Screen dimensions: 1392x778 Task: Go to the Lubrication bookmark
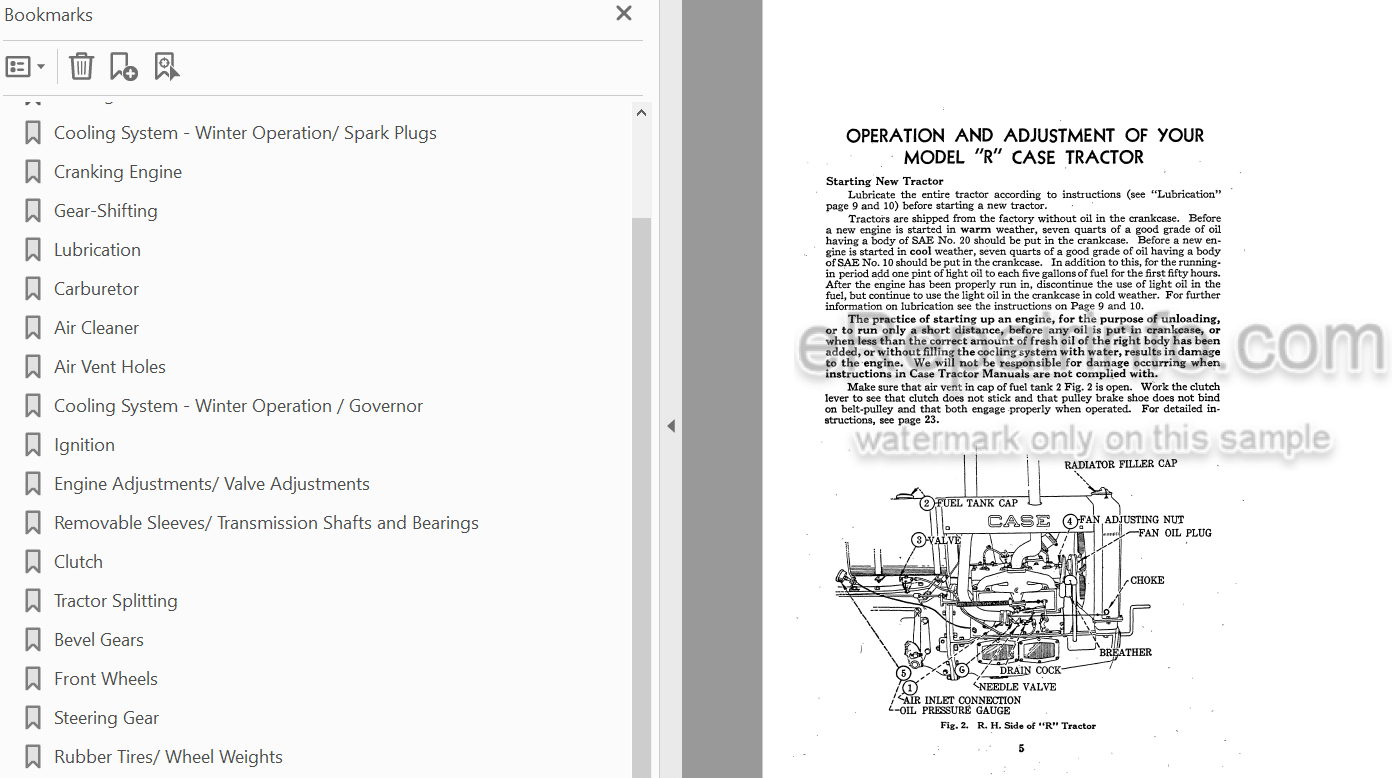(97, 250)
